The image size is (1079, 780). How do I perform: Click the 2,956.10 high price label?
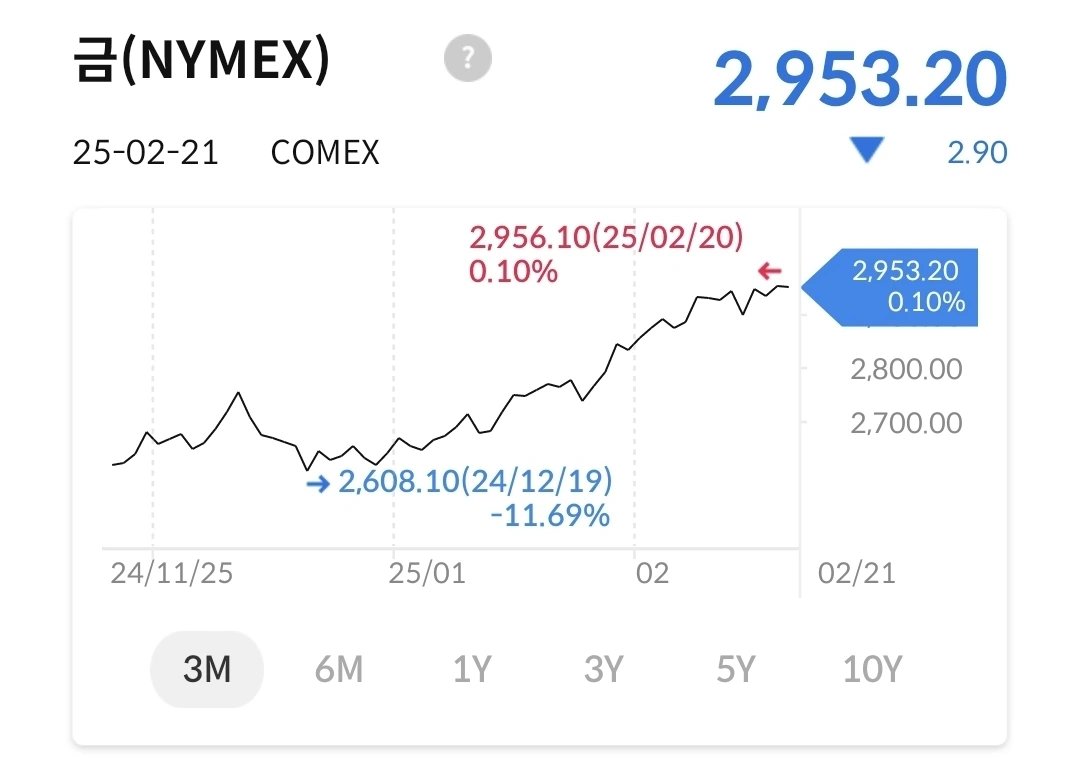click(607, 238)
